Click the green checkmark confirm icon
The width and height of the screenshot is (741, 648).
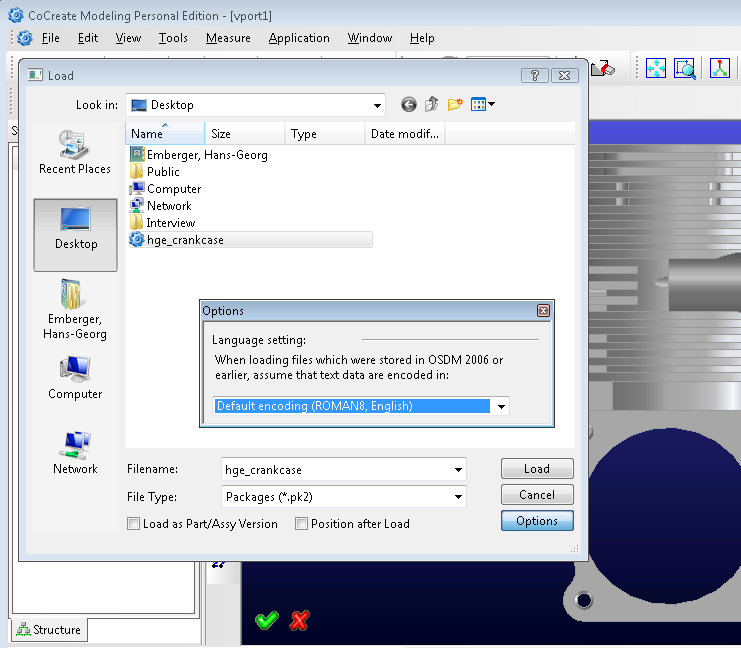267,620
